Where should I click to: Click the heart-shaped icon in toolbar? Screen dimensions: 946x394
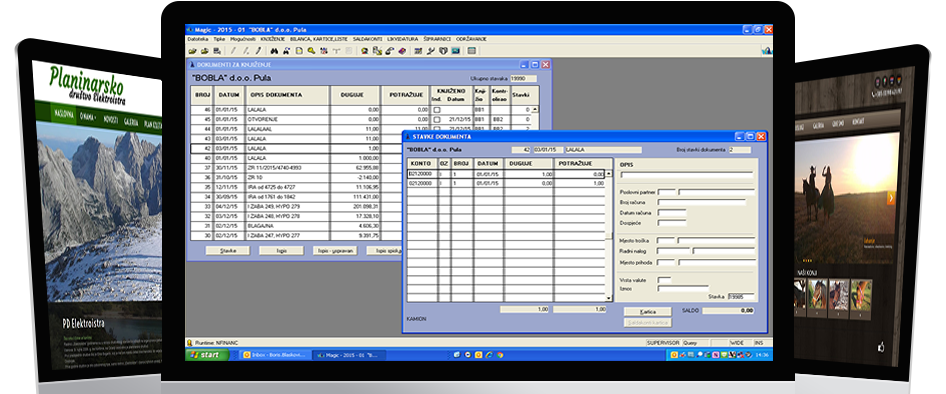pyautogui.click(x=443, y=51)
